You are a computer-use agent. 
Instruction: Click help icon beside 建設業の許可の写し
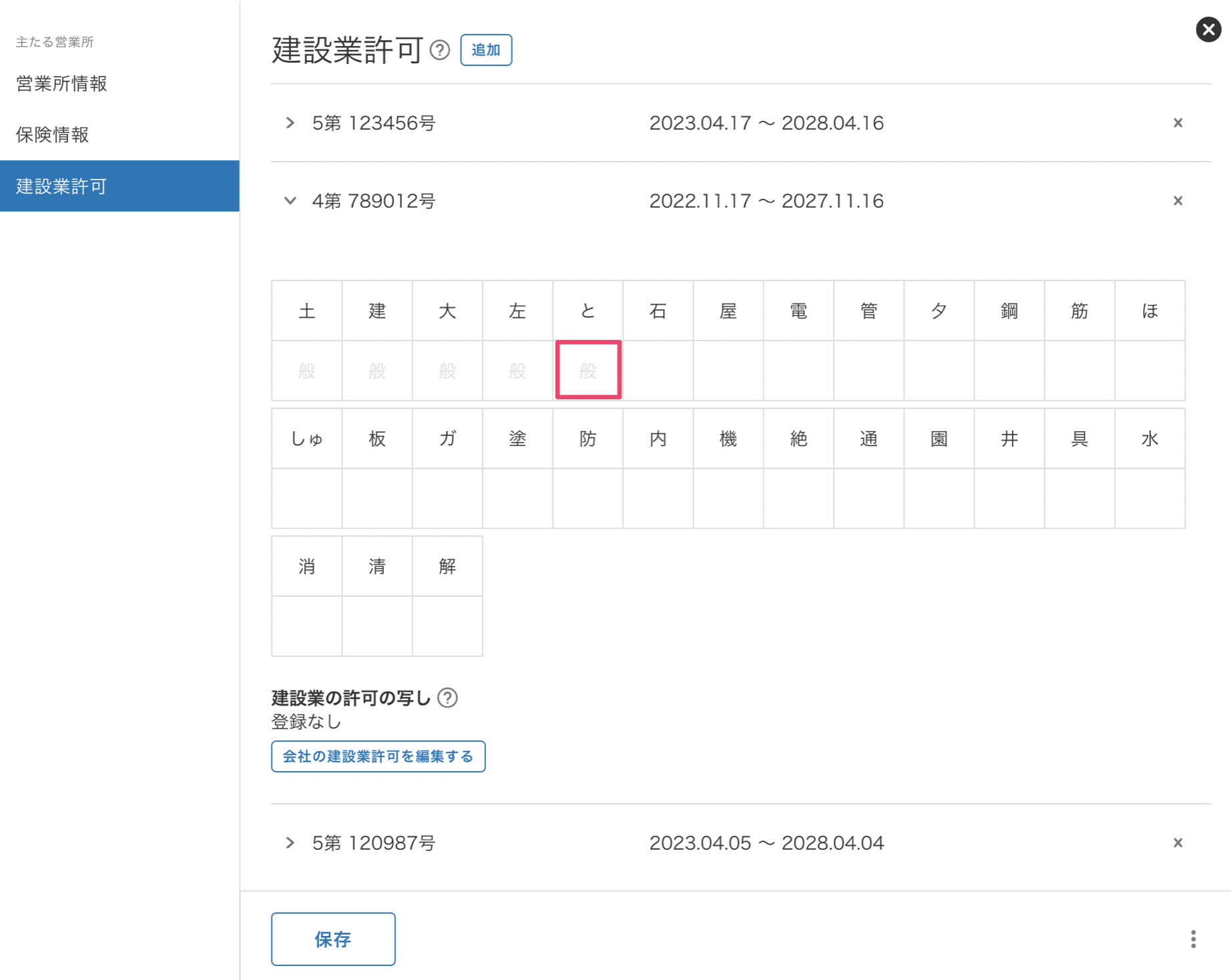coord(447,698)
